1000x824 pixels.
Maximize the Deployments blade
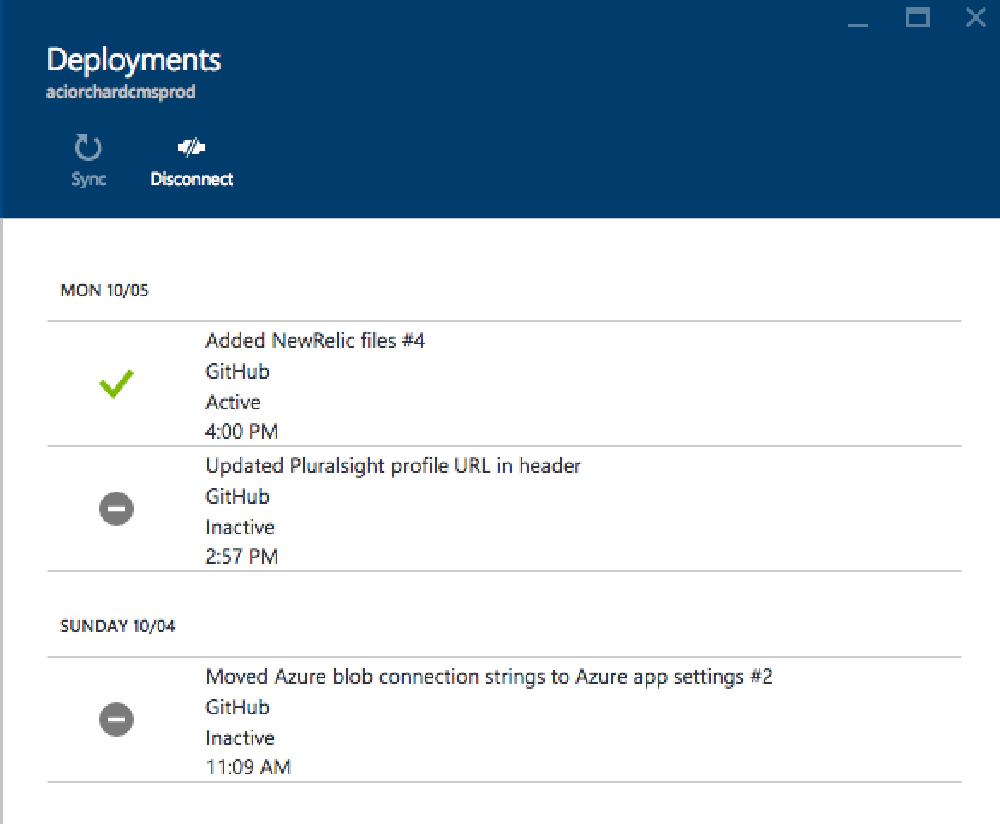click(918, 17)
